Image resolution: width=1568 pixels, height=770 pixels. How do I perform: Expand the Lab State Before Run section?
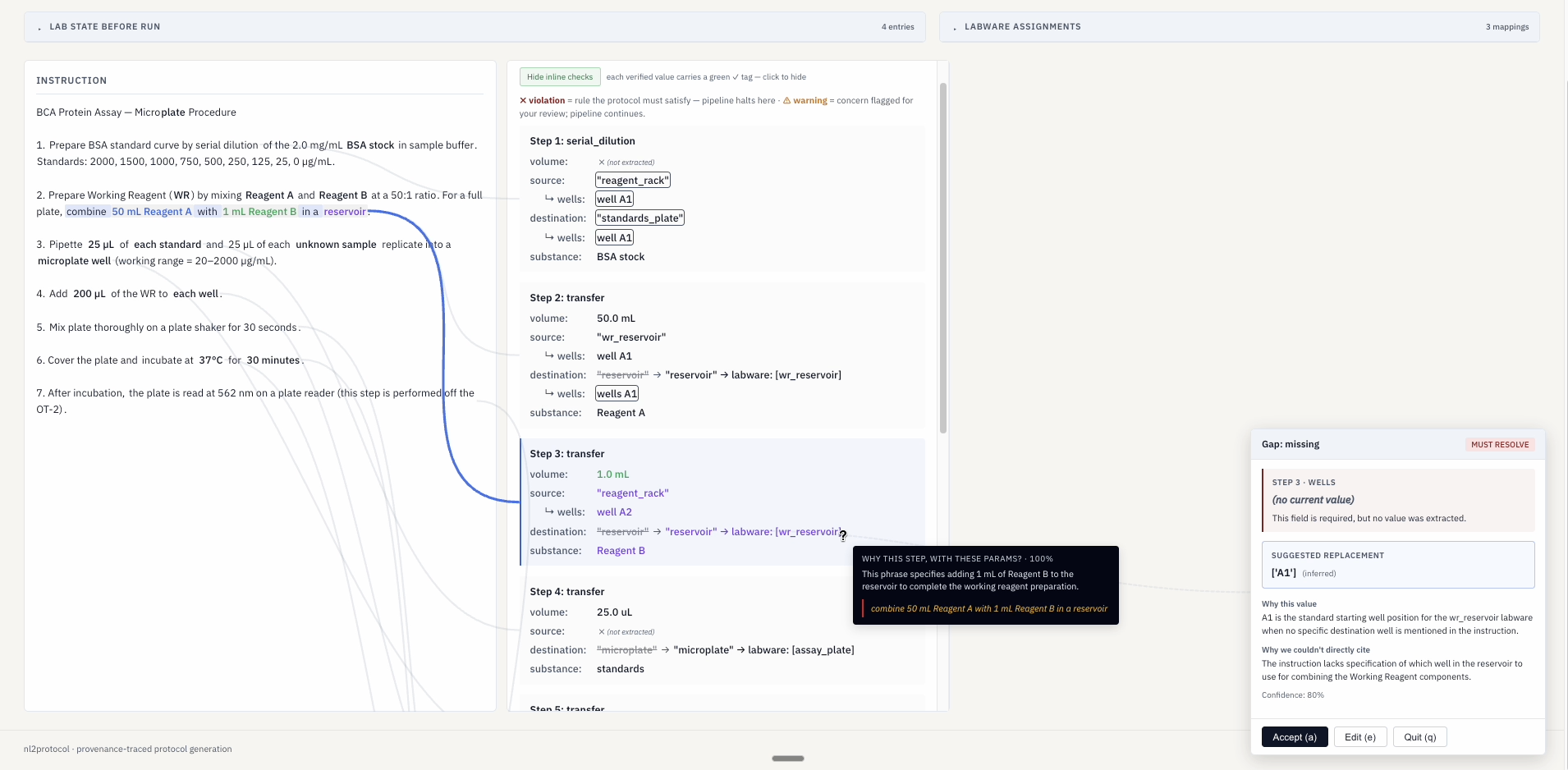[475, 26]
